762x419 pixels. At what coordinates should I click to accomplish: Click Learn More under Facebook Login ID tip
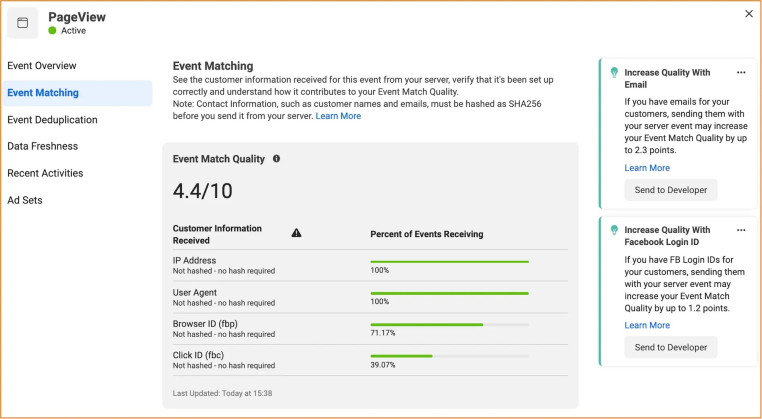(x=646, y=325)
